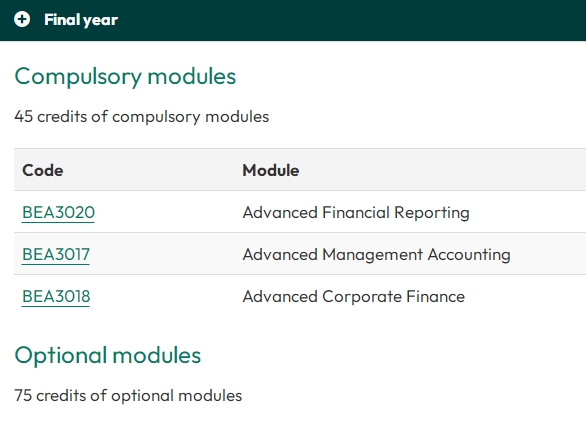Viewport: 586px width, 426px height.
Task: Expand the Final year accordion title
Action: pyautogui.click(x=81, y=20)
